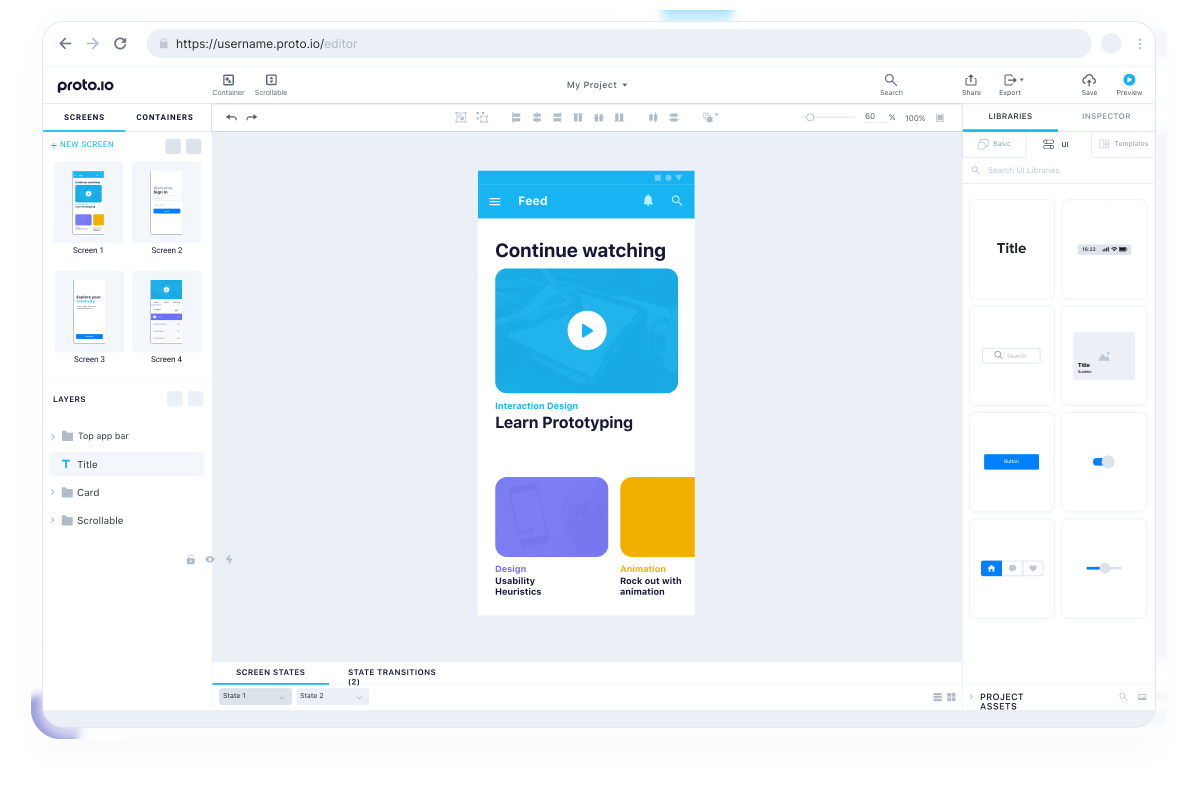Open the Export button
This screenshot has height=791, width=1198.
(x=1011, y=81)
